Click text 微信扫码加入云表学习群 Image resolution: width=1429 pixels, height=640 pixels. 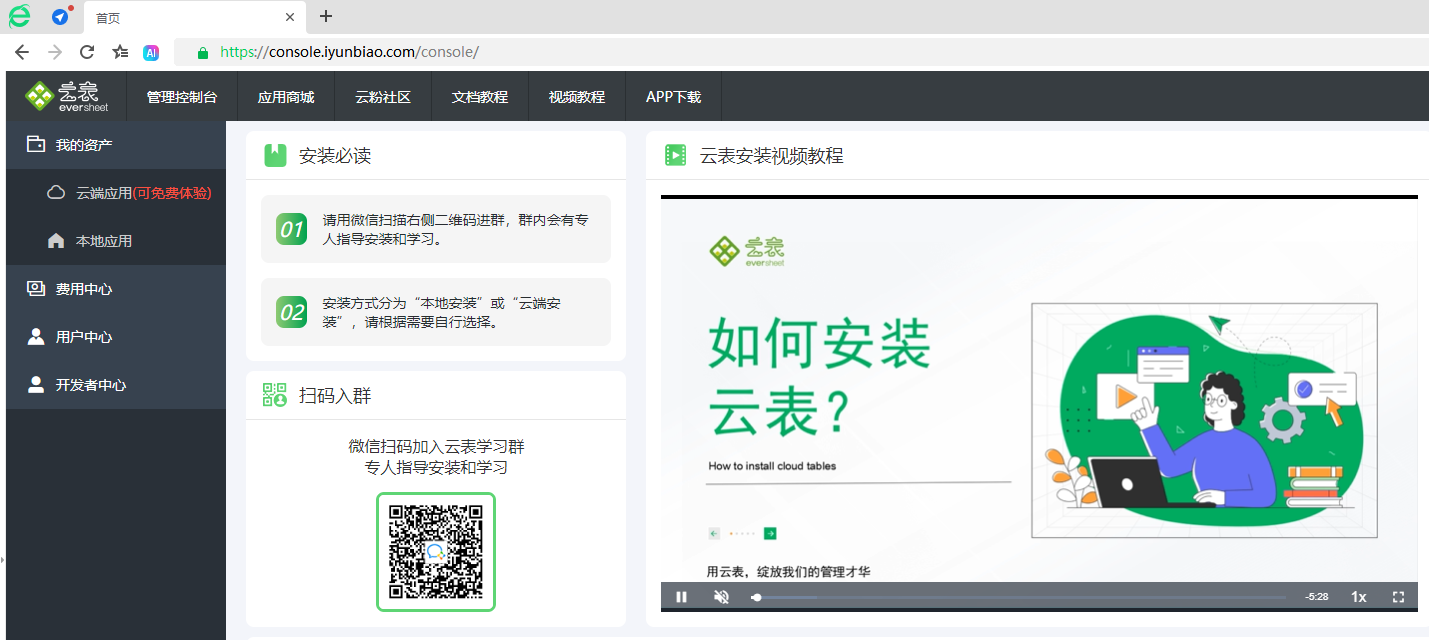(436, 446)
